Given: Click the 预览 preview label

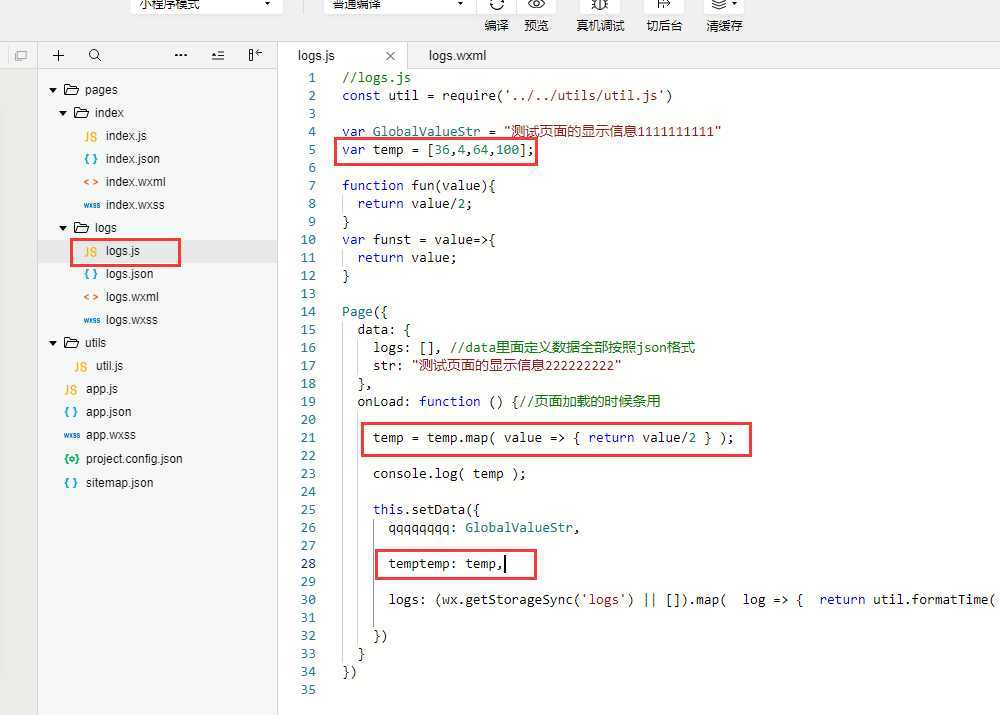Looking at the screenshot, I should [x=536, y=26].
